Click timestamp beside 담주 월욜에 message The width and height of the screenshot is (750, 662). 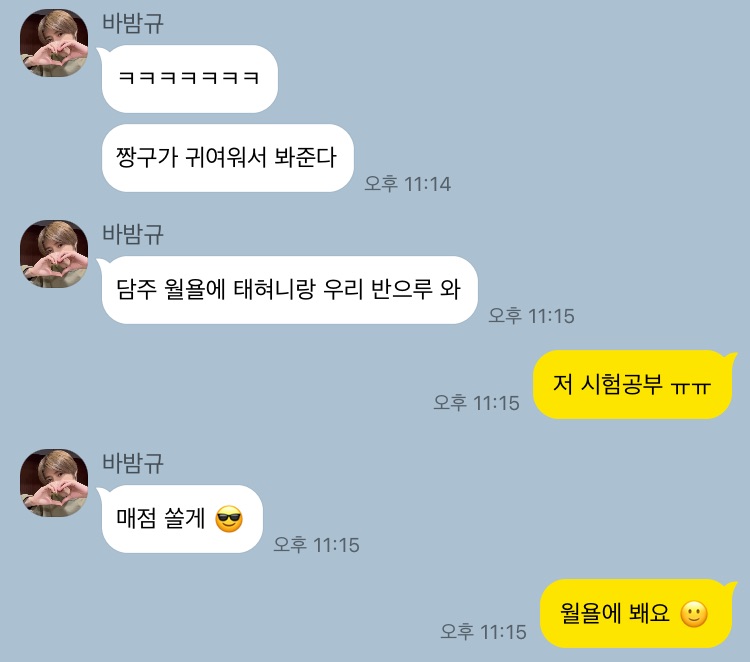click(x=531, y=316)
